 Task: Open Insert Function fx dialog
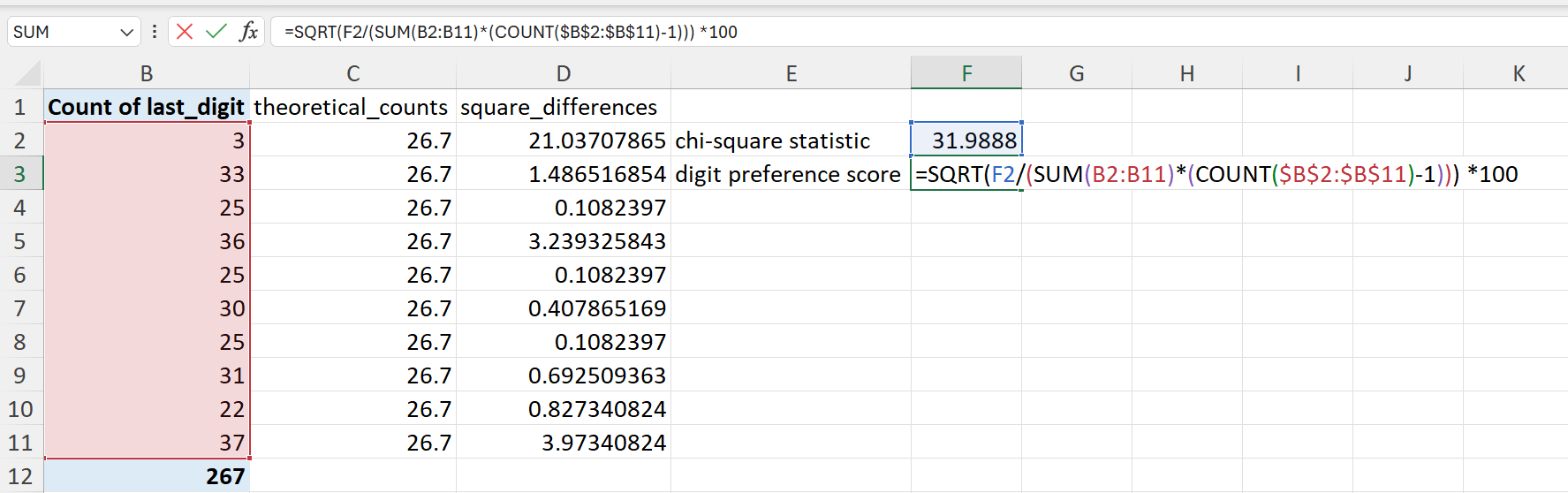[x=249, y=32]
